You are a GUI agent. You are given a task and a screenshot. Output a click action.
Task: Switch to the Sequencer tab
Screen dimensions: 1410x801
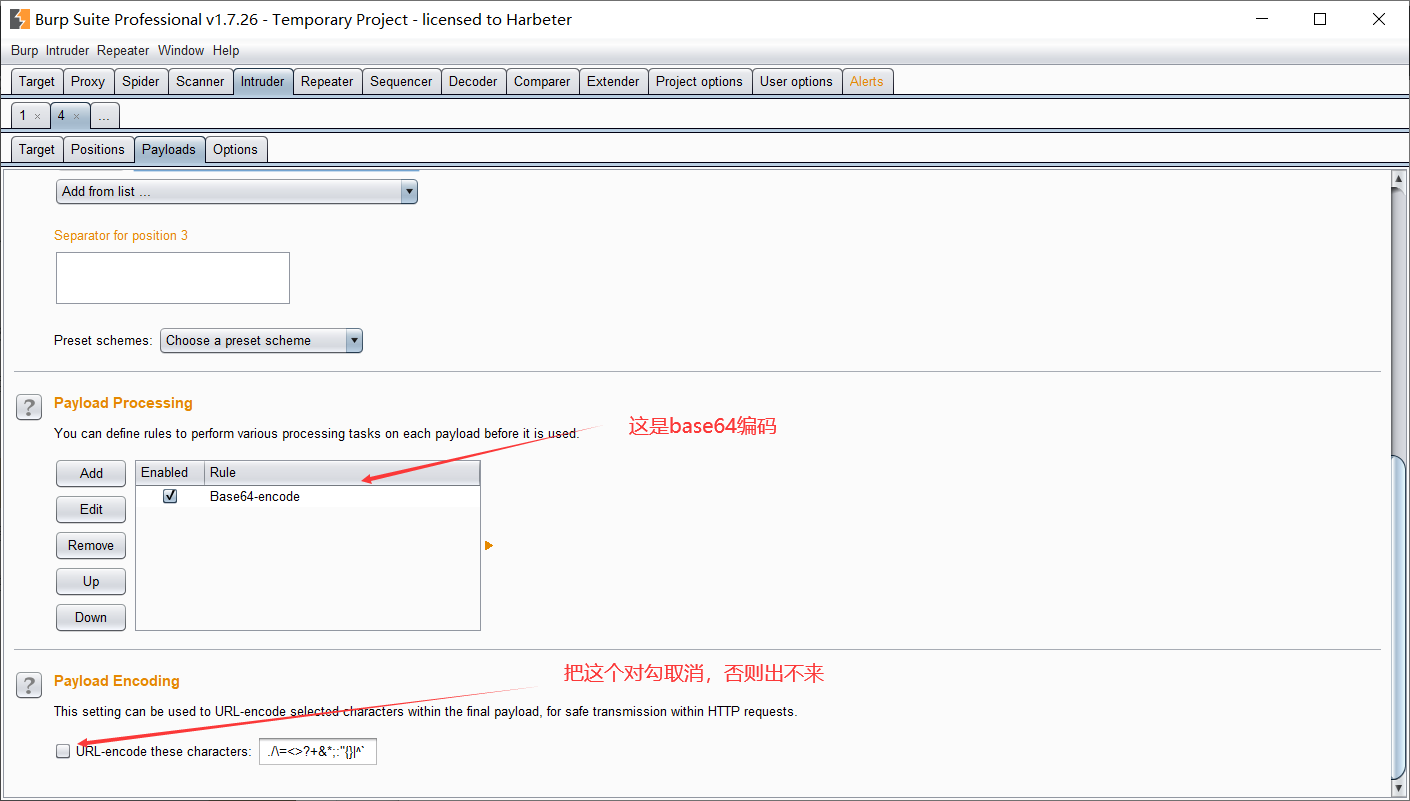(401, 81)
